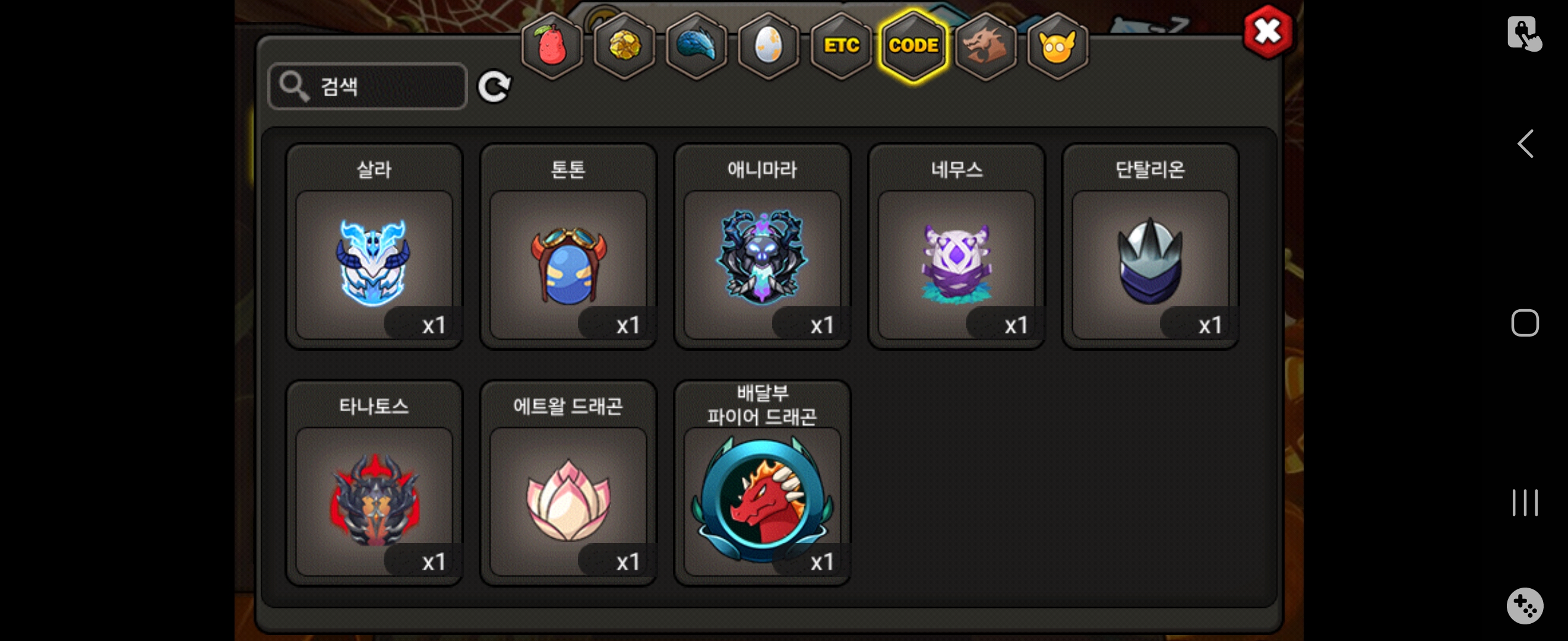1568x641 pixels.
Task: Choose the 타나토스 item card
Action: 374,483
